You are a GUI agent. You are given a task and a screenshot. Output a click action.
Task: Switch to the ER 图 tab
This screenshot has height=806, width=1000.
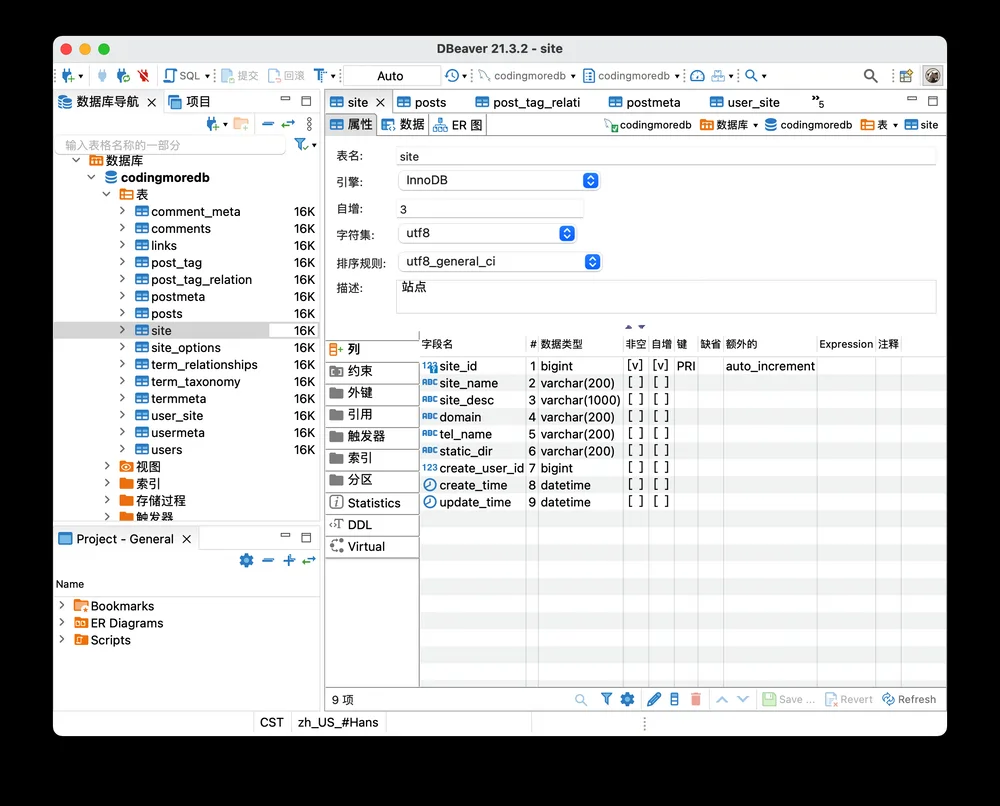click(459, 125)
